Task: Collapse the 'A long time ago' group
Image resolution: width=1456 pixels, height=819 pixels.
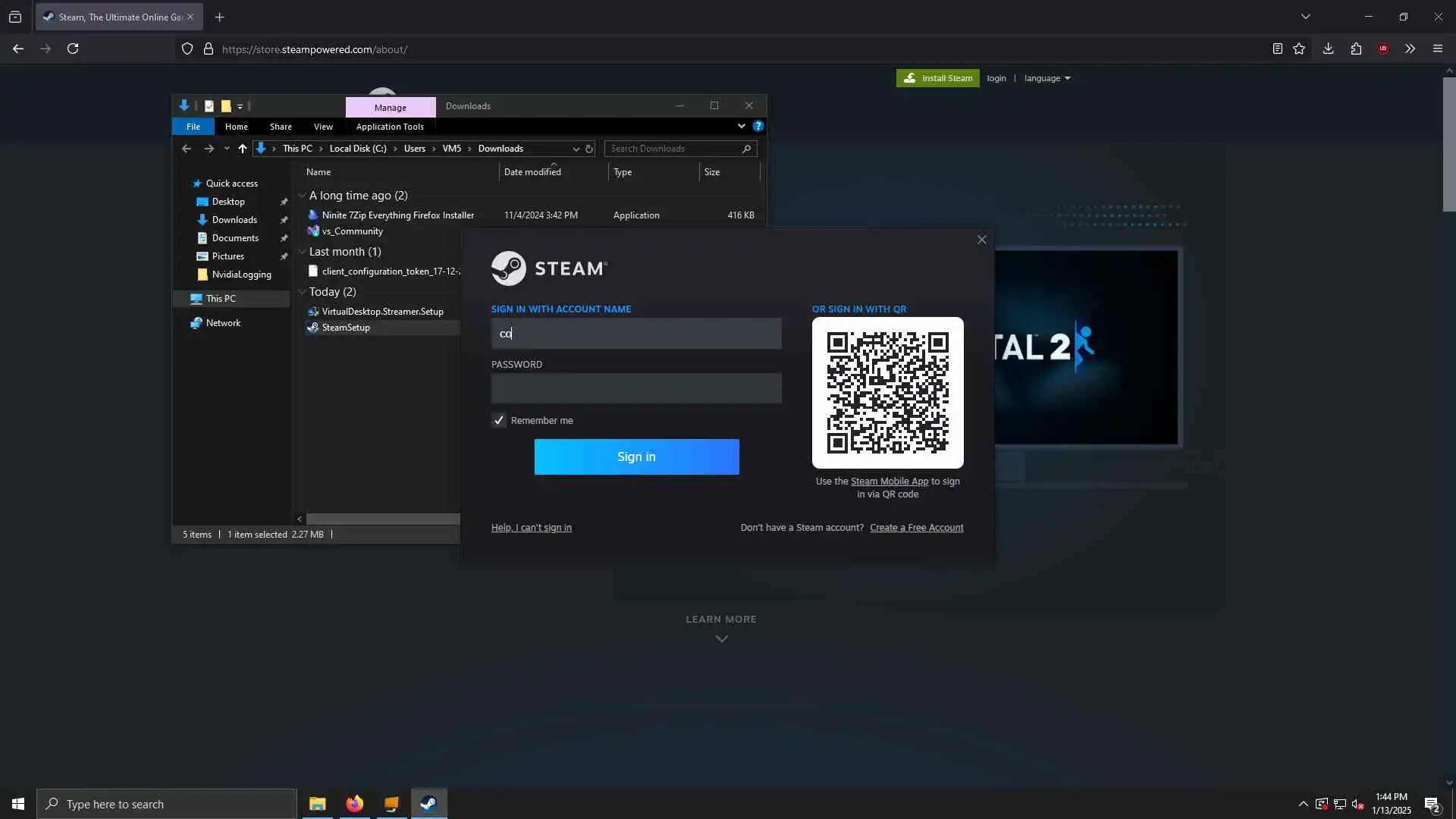Action: pyautogui.click(x=302, y=196)
